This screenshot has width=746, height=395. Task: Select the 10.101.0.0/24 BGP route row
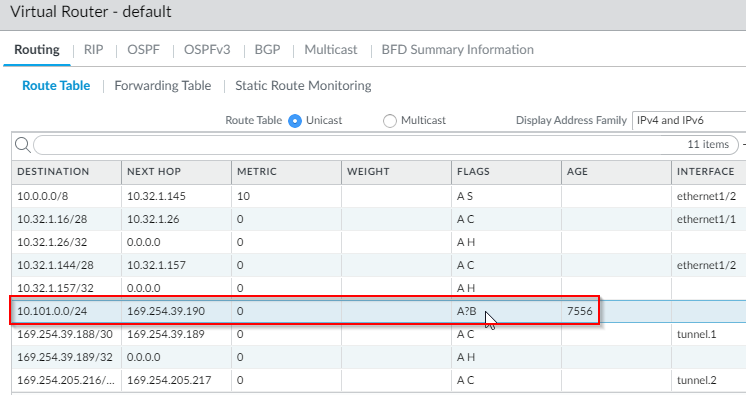[379, 311]
